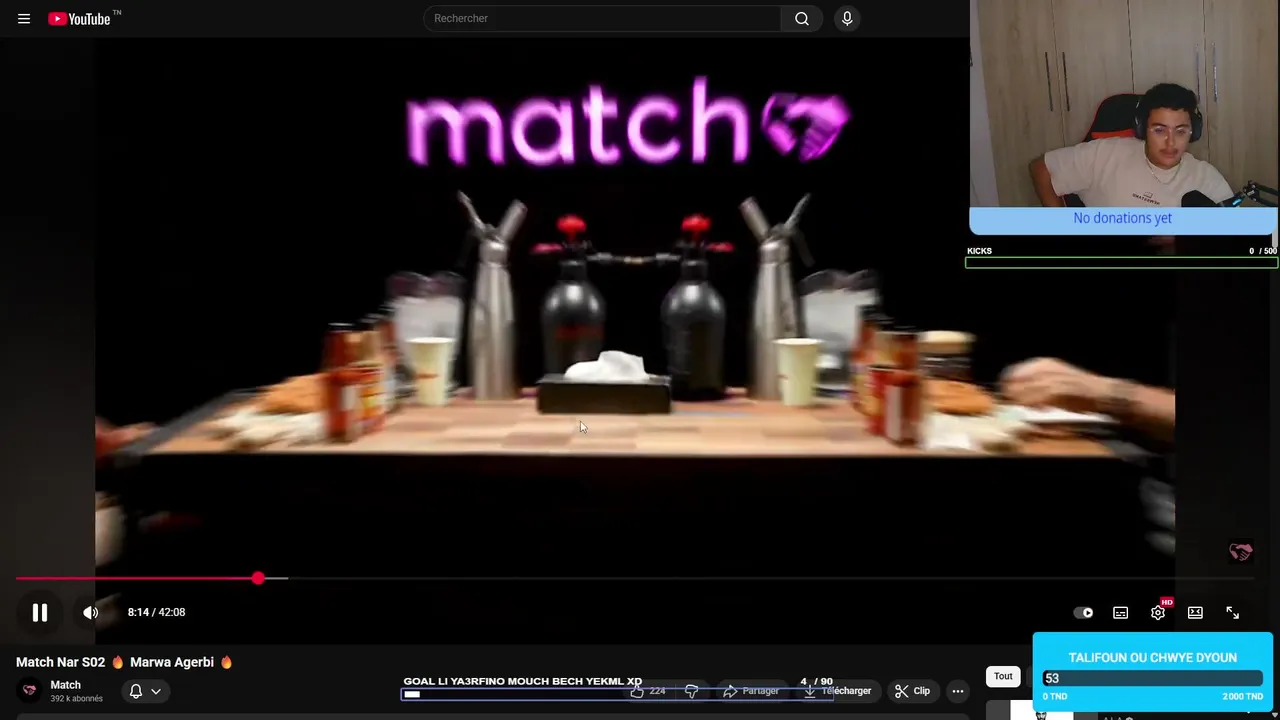Viewport: 1280px width, 720px height.
Task: Like the video with 224 likes
Action: [647, 691]
